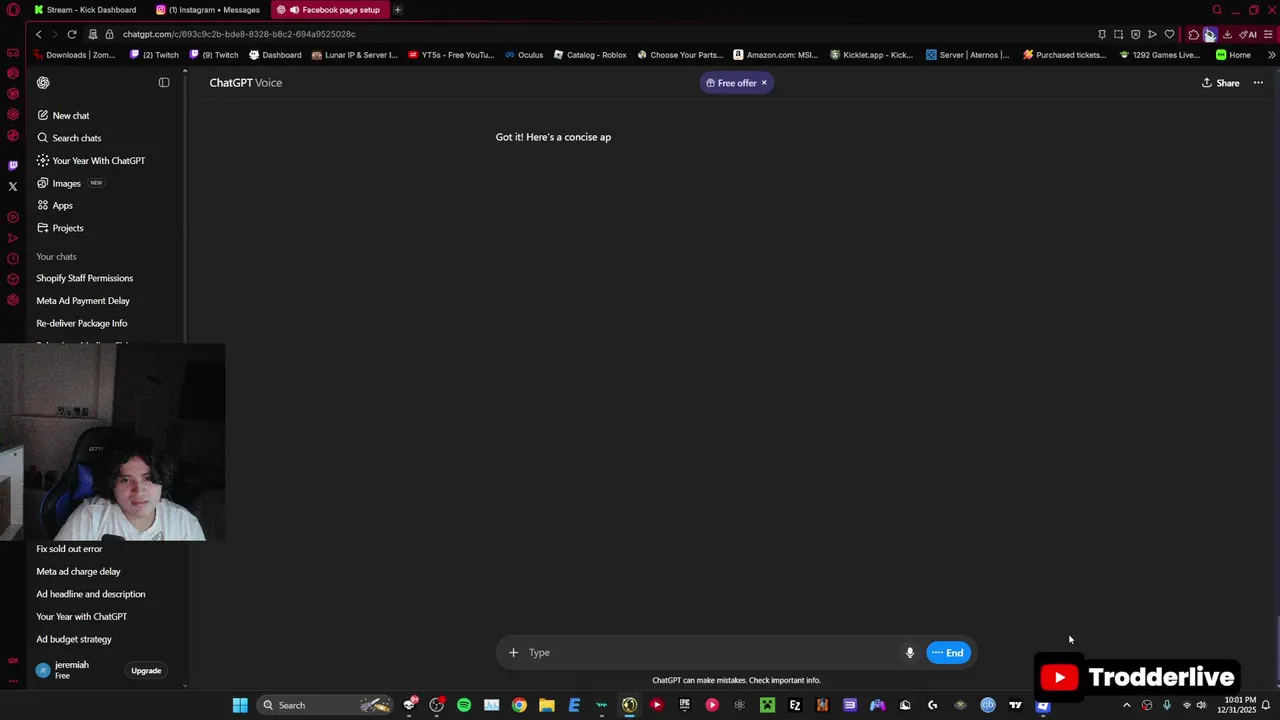The height and width of the screenshot is (720, 1280).
Task: Open the (2) Twitch bookmark
Action: (155, 55)
